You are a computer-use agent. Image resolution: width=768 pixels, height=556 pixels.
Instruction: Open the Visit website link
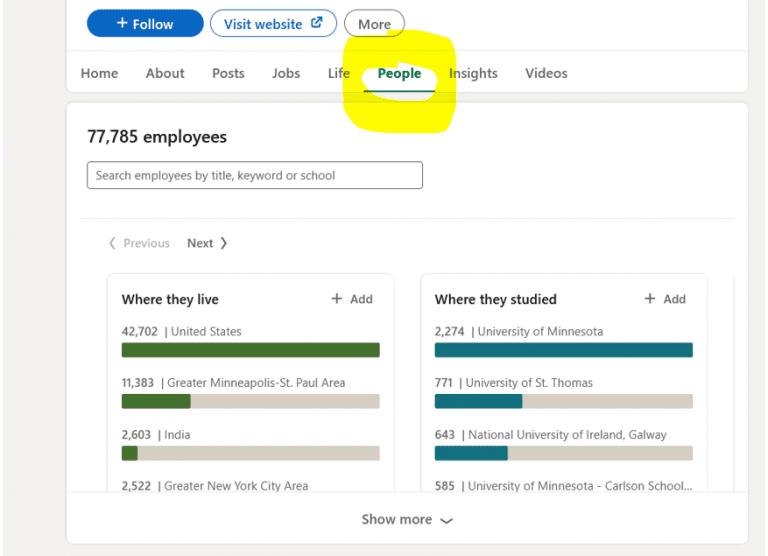273,24
